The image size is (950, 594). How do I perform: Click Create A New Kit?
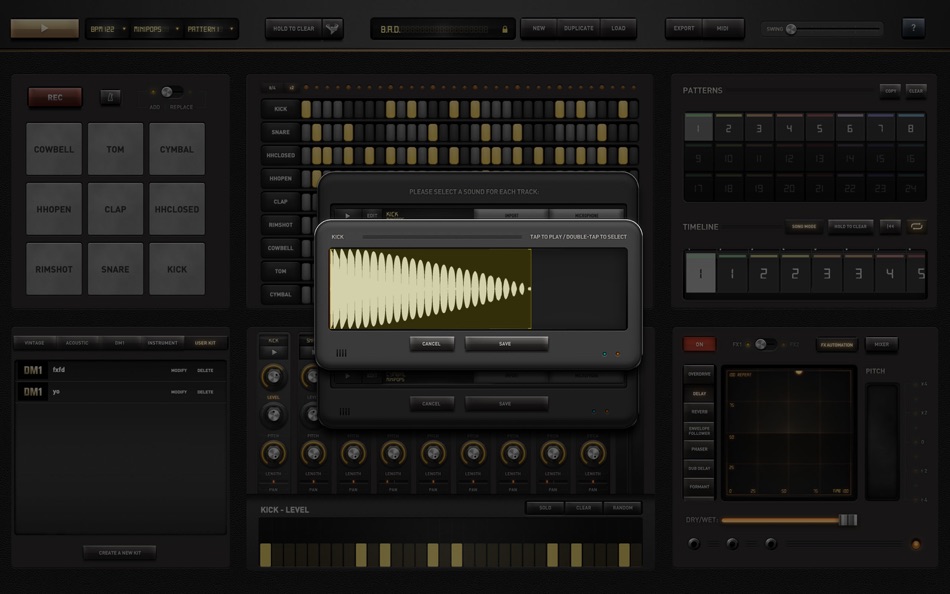coord(118,551)
